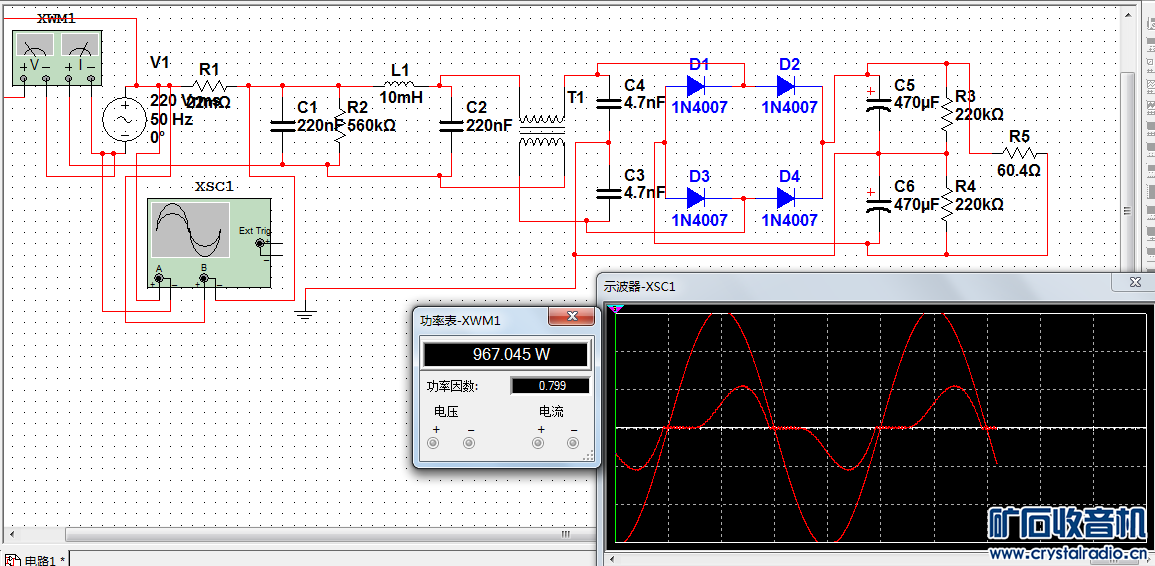1155x566 pixels.
Task: Click the current negative terminal in power meter
Action: click(x=574, y=442)
